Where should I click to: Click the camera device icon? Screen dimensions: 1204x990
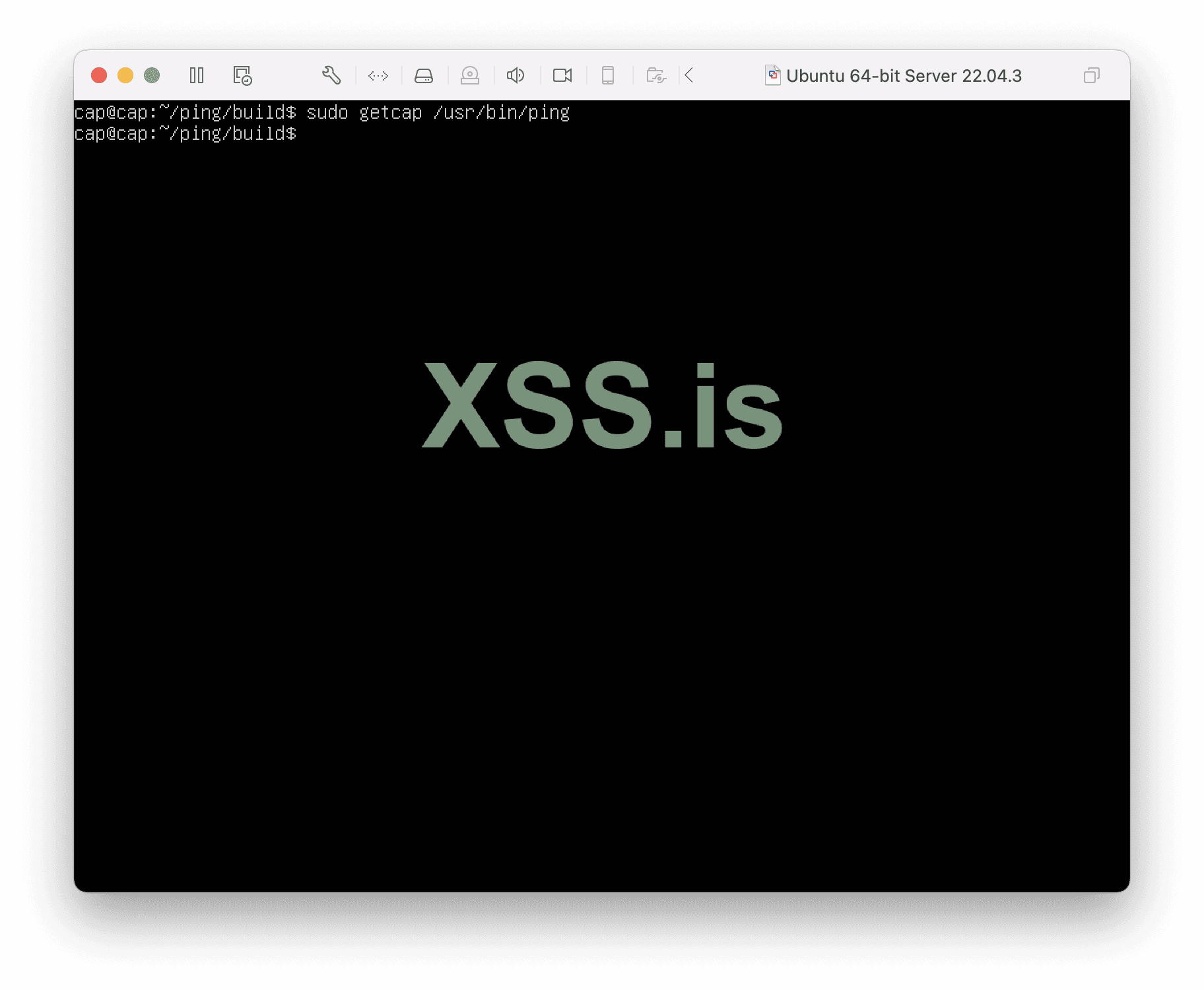562,75
